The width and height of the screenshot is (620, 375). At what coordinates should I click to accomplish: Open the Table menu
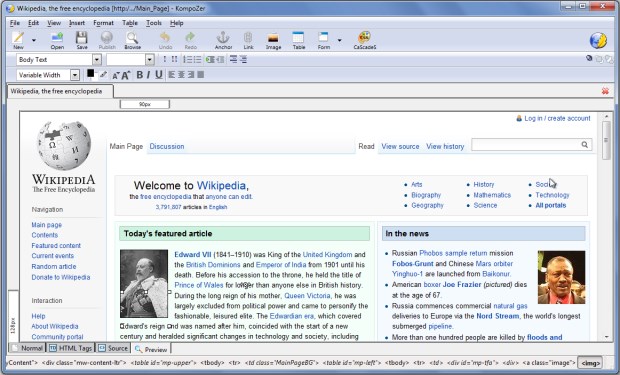(130, 23)
